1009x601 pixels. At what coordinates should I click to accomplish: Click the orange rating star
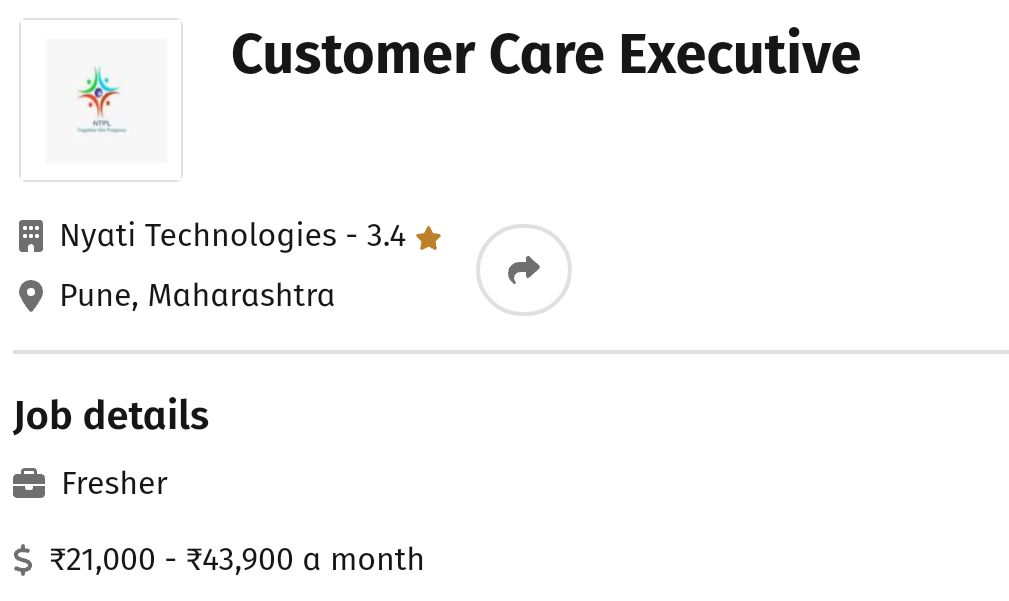[x=428, y=238]
